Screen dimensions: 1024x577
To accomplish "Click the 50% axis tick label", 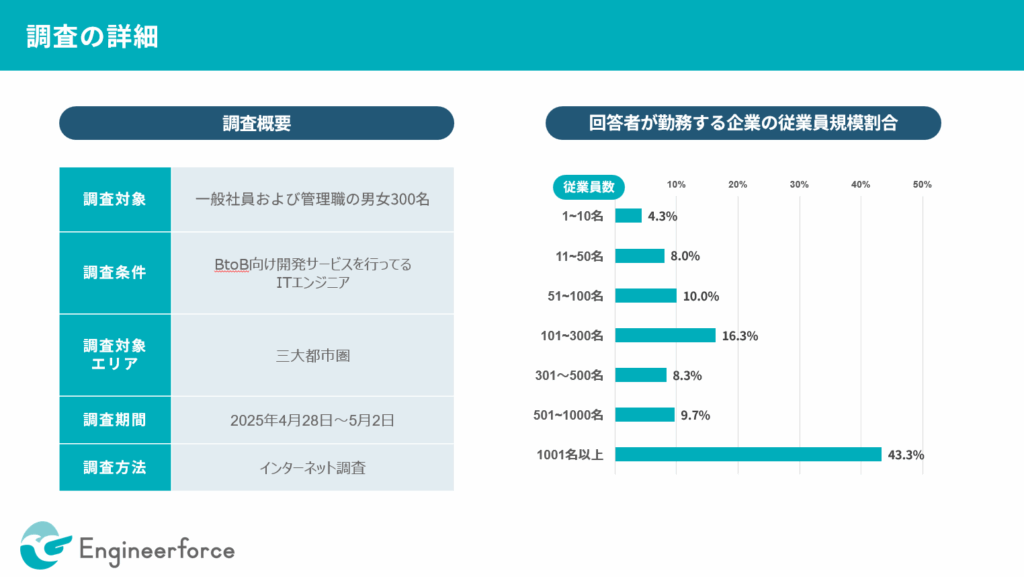I will point(922,185).
